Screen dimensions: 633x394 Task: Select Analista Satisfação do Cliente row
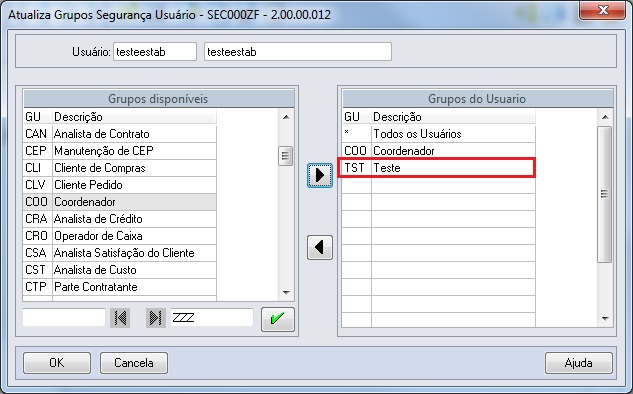(120, 253)
